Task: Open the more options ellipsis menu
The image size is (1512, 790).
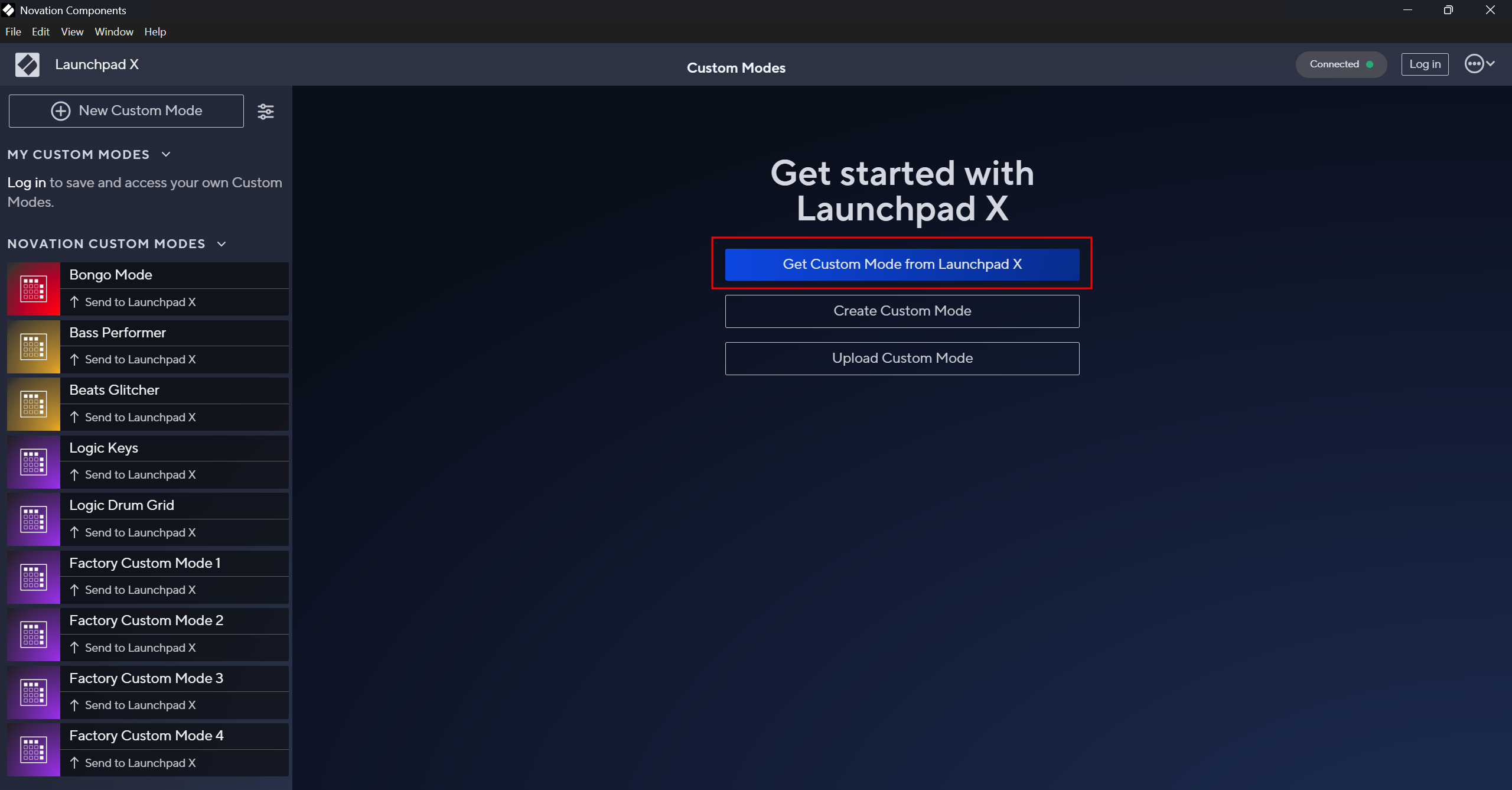Action: pyautogui.click(x=1480, y=64)
